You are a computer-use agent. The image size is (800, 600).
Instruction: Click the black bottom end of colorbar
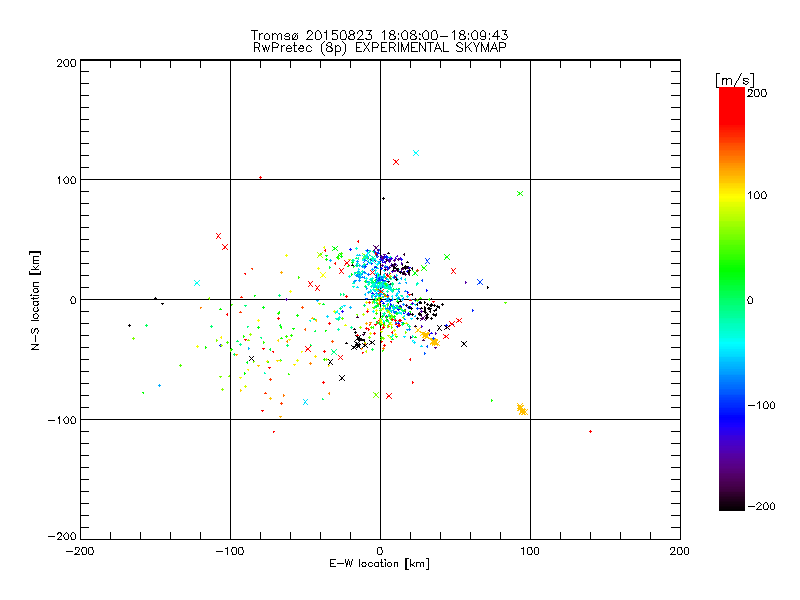(732, 505)
